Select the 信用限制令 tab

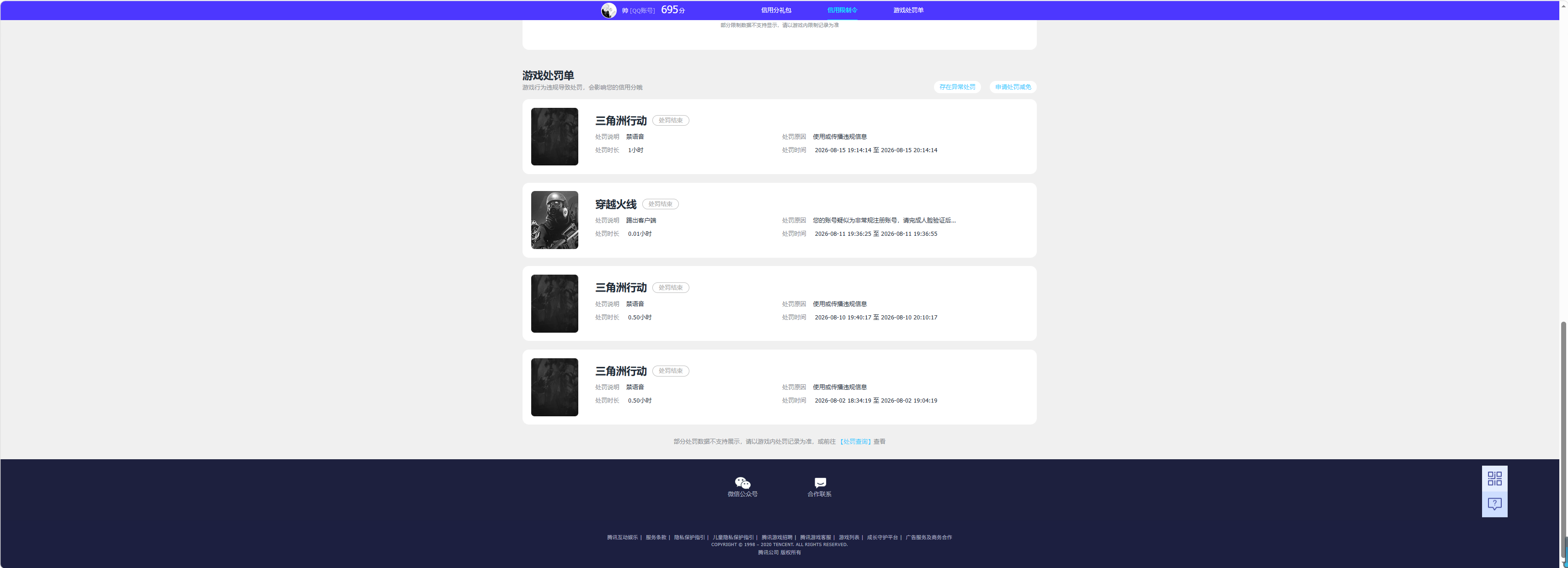pos(843,11)
